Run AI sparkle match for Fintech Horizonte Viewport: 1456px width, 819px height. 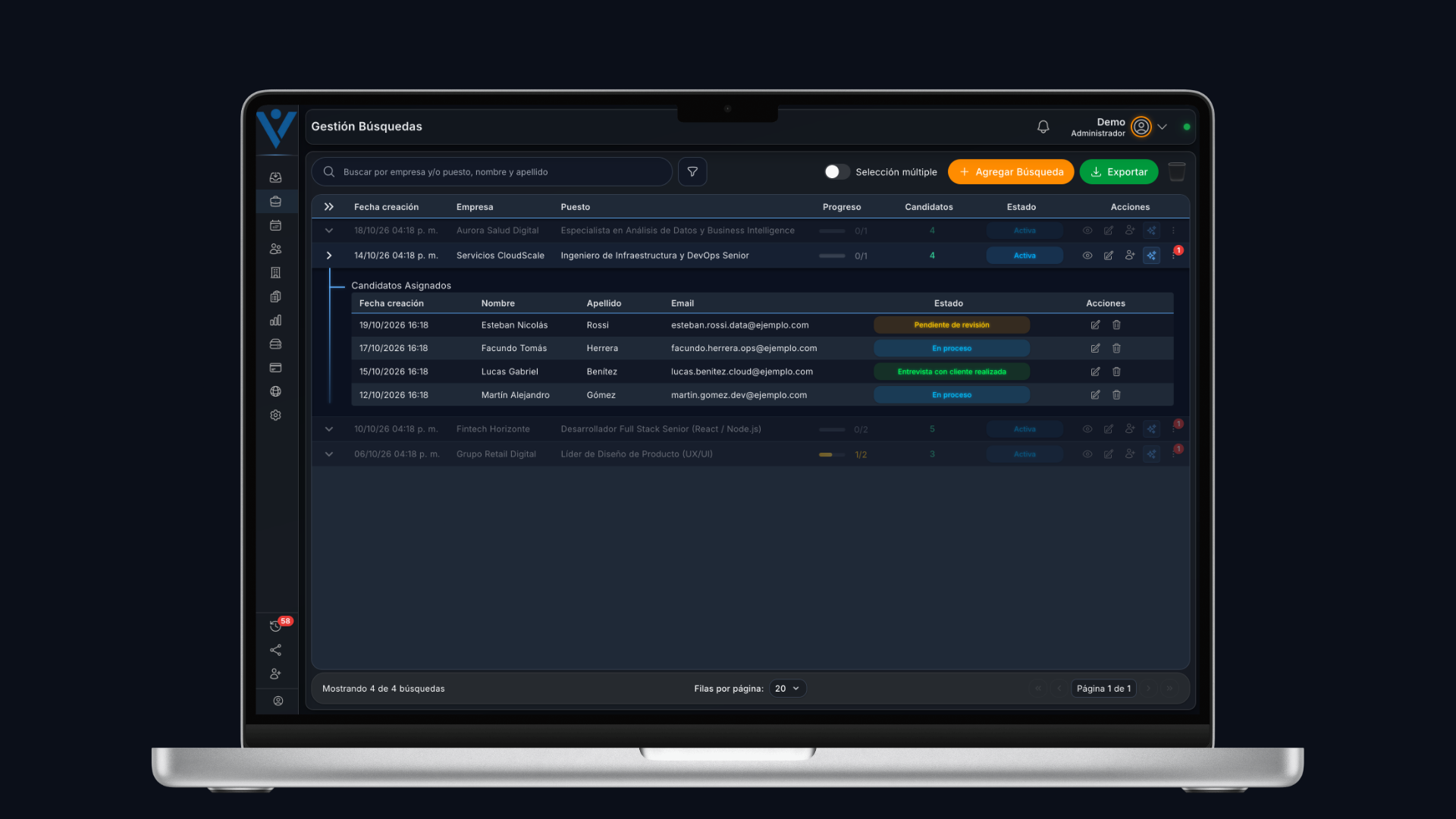coord(1151,429)
